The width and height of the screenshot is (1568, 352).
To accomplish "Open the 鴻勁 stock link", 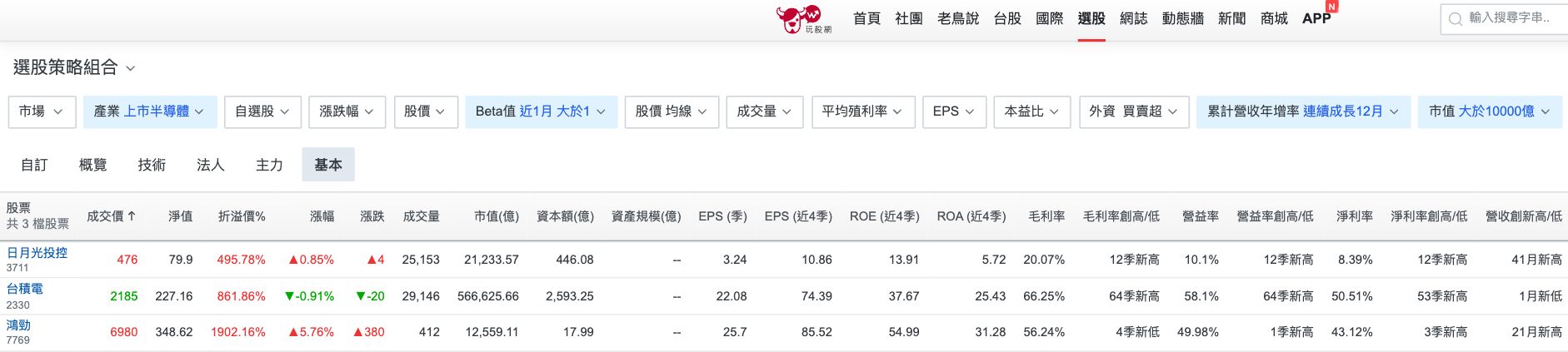I will 18,325.
